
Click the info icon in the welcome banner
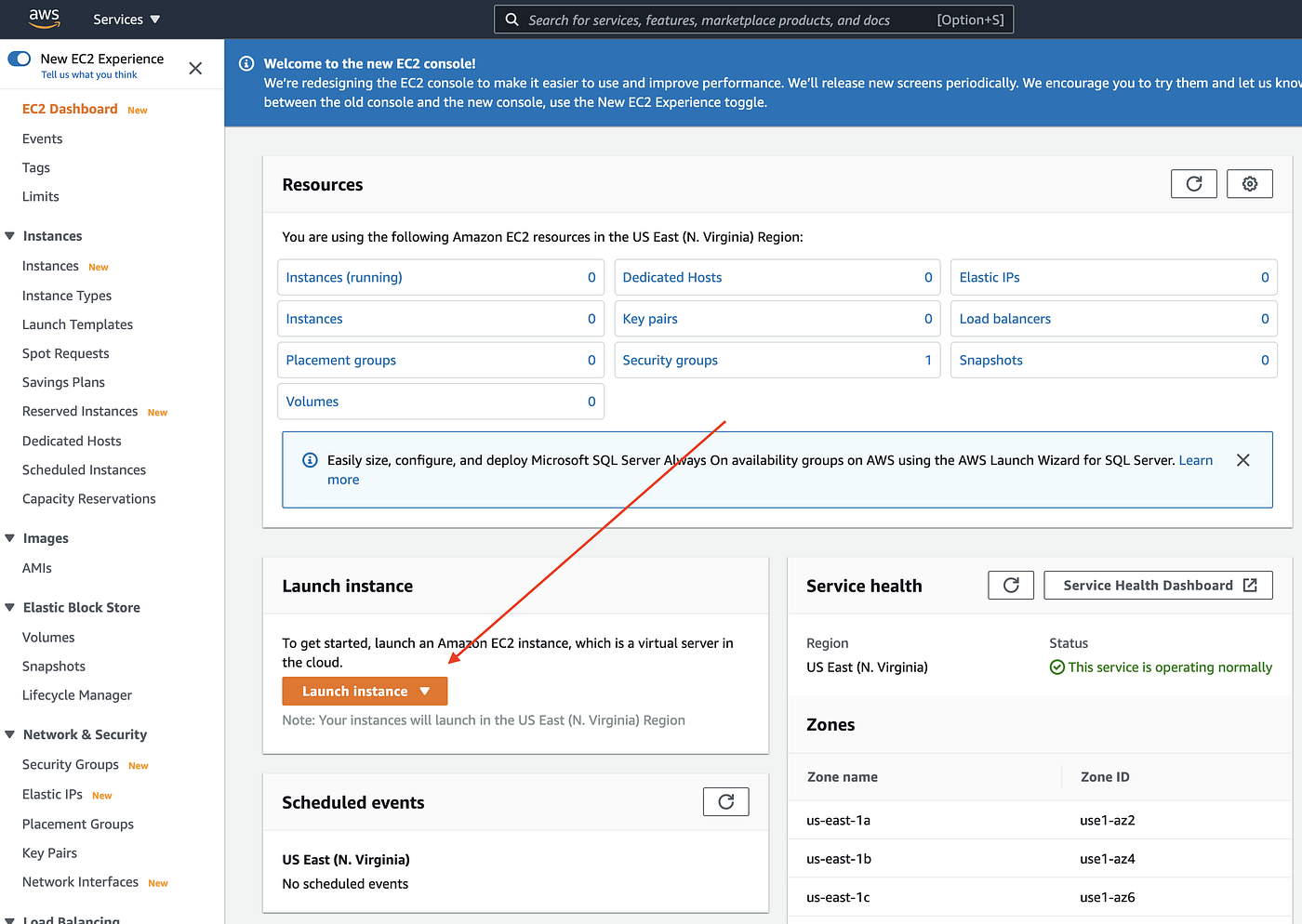(x=246, y=63)
